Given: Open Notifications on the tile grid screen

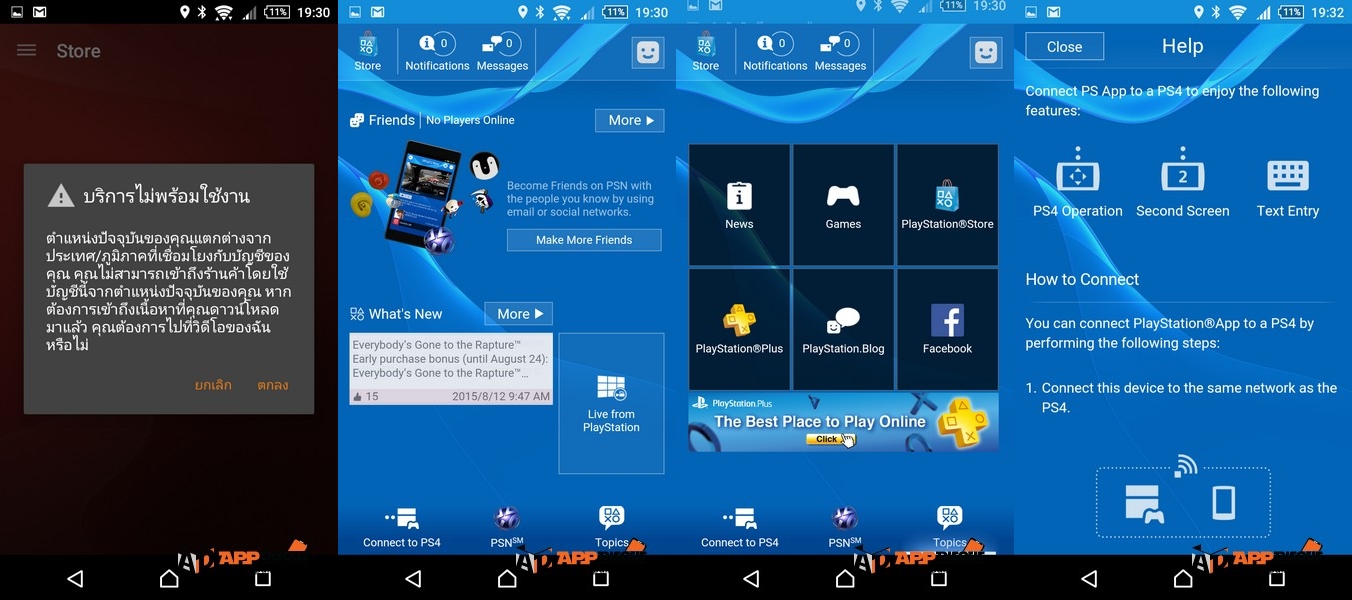Looking at the screenshot, I should click(775, 52).
